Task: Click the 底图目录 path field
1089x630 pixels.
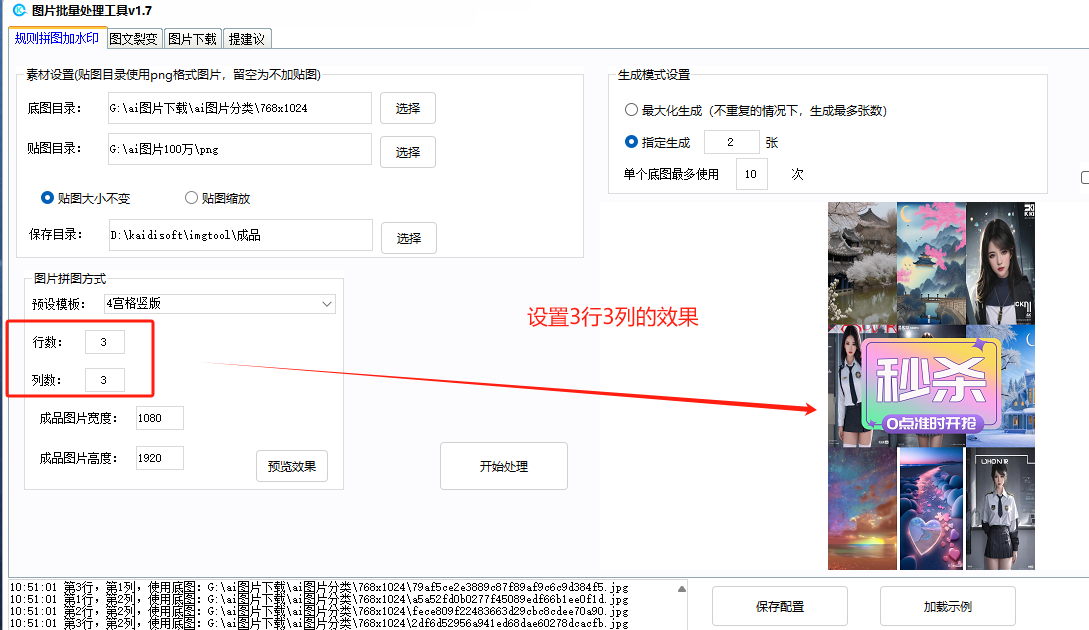Action: point(240,108)
